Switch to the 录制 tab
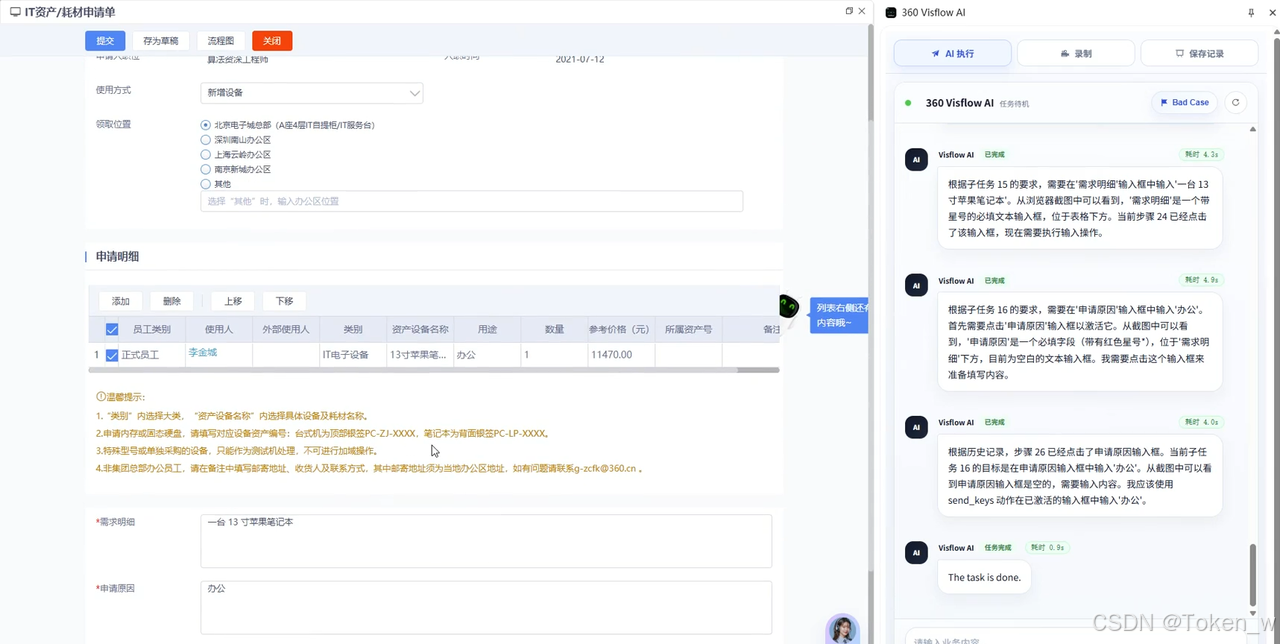The height and width of the screenshot is (644, 1280). [1076, 53]
